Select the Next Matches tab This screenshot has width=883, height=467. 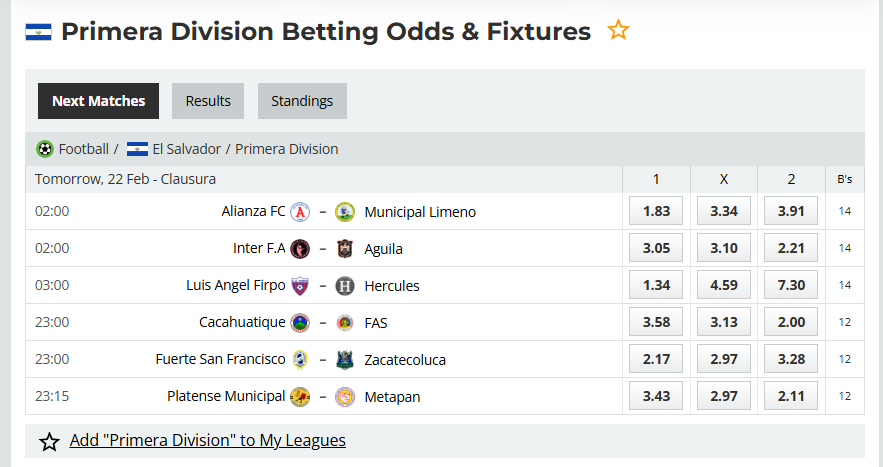pos(98,101)
